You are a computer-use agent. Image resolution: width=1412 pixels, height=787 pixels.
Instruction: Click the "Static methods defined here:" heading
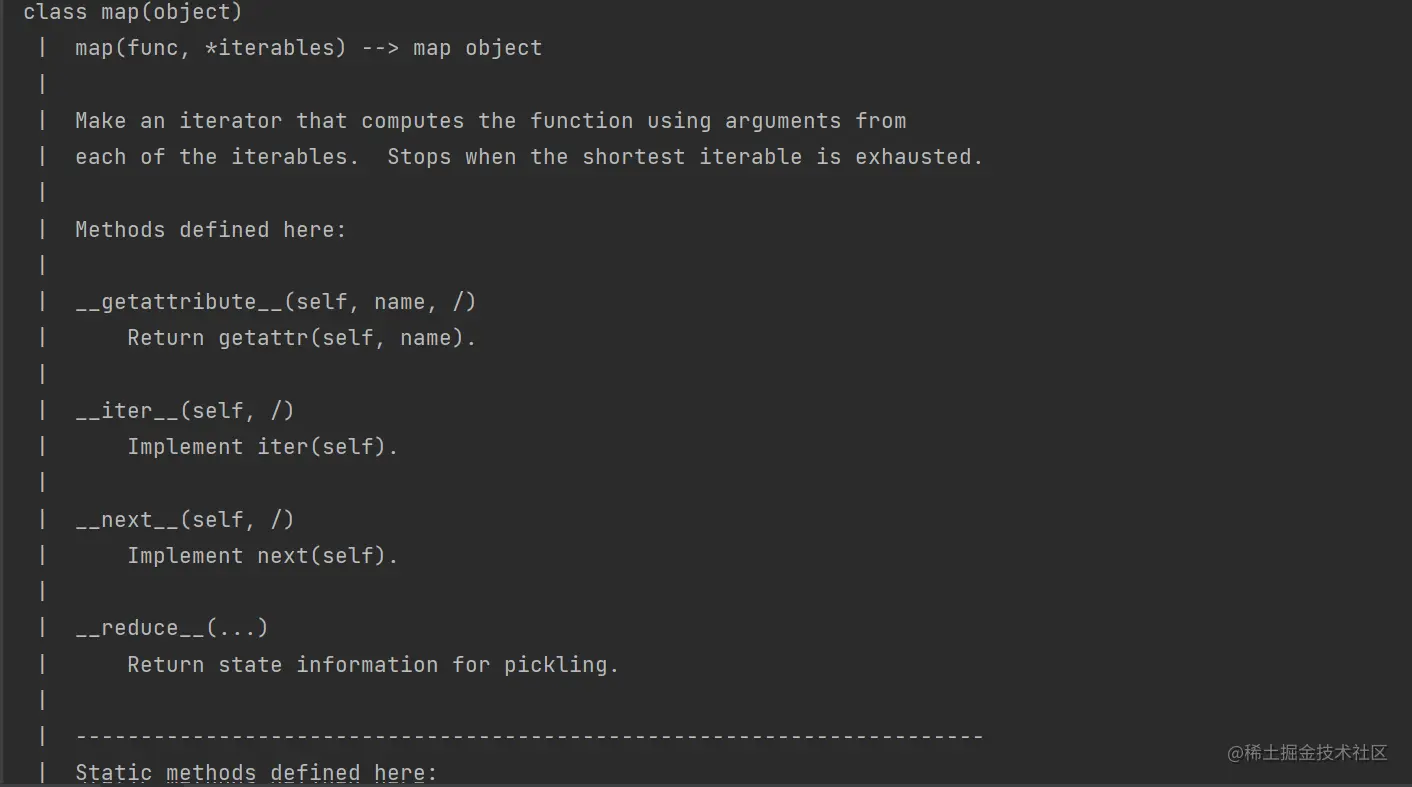256,773
